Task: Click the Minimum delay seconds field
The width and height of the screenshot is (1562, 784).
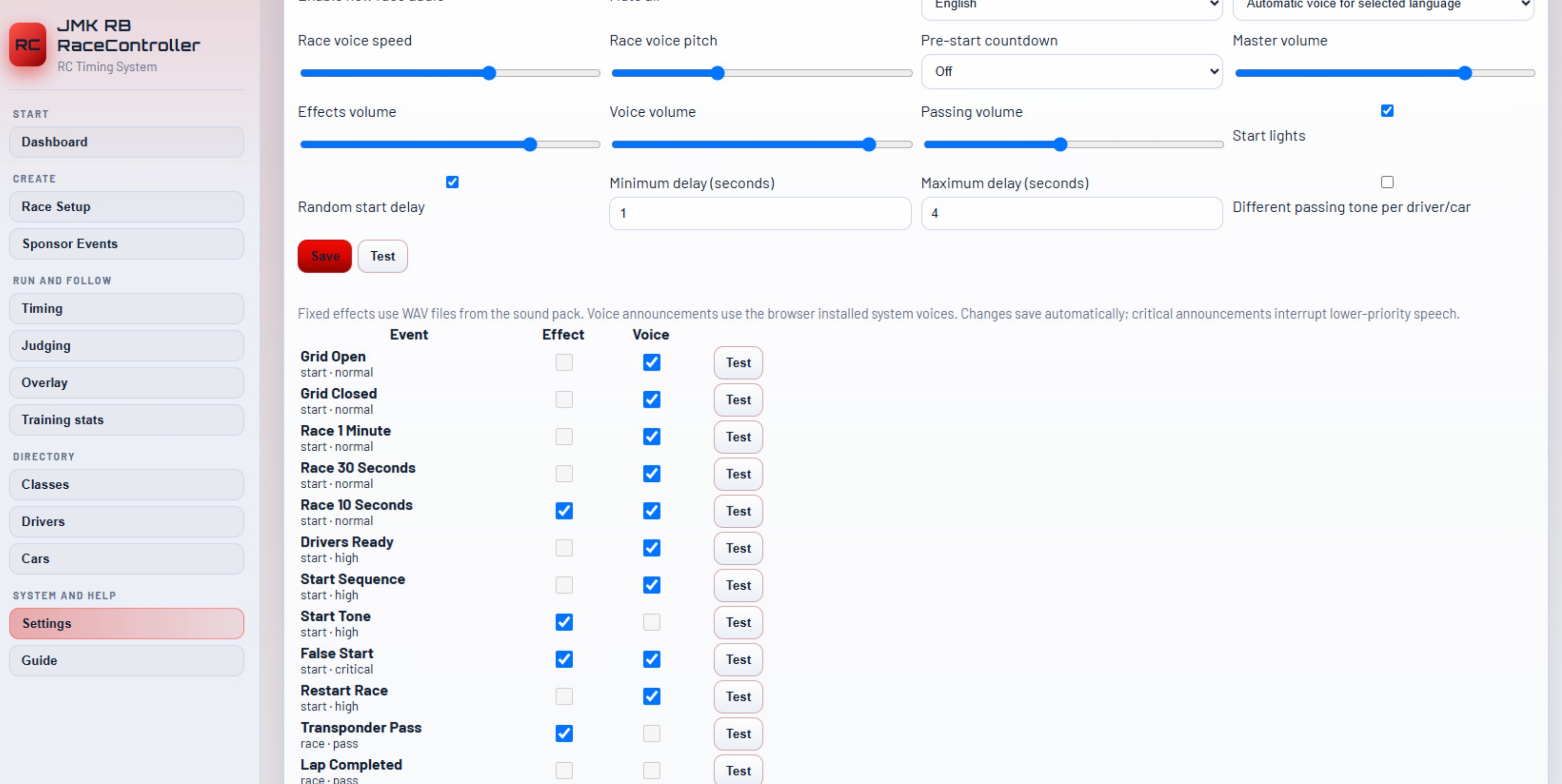Action: pos(760,213)
